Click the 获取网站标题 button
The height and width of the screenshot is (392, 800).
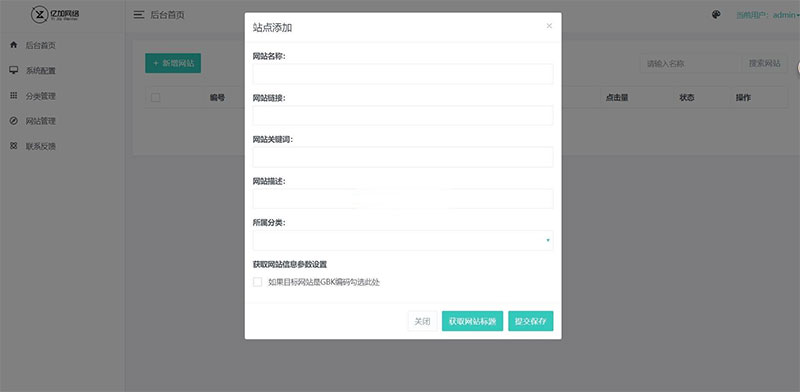tap(472, 321)
